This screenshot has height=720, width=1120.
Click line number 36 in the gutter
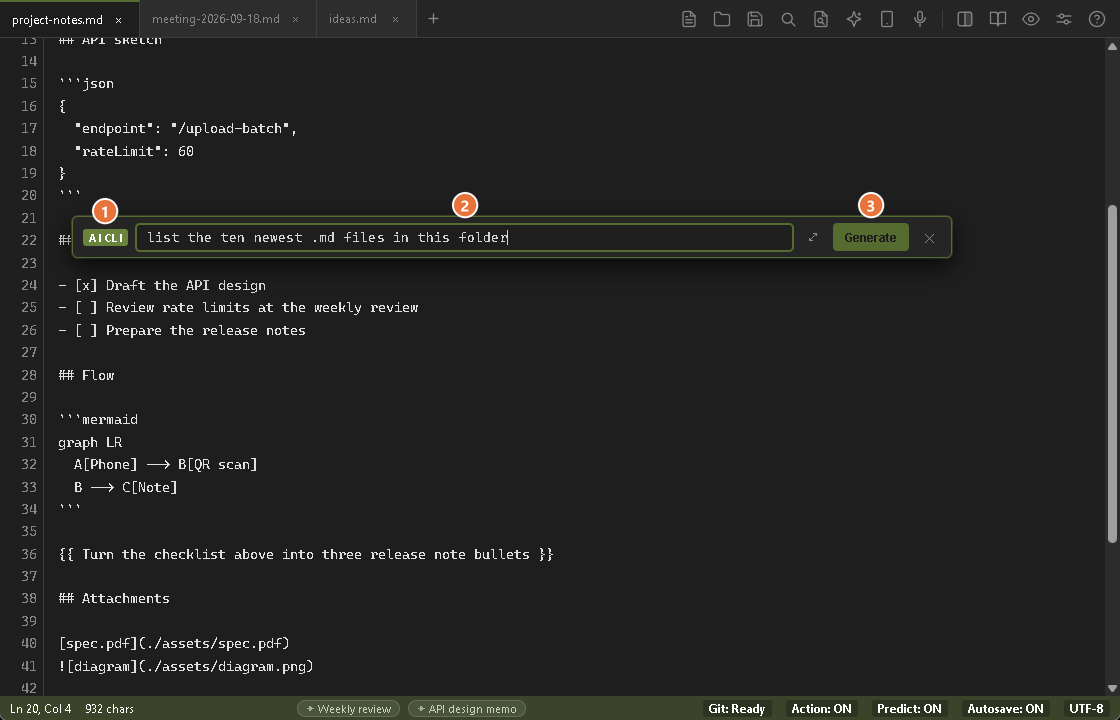click(29, 554)
